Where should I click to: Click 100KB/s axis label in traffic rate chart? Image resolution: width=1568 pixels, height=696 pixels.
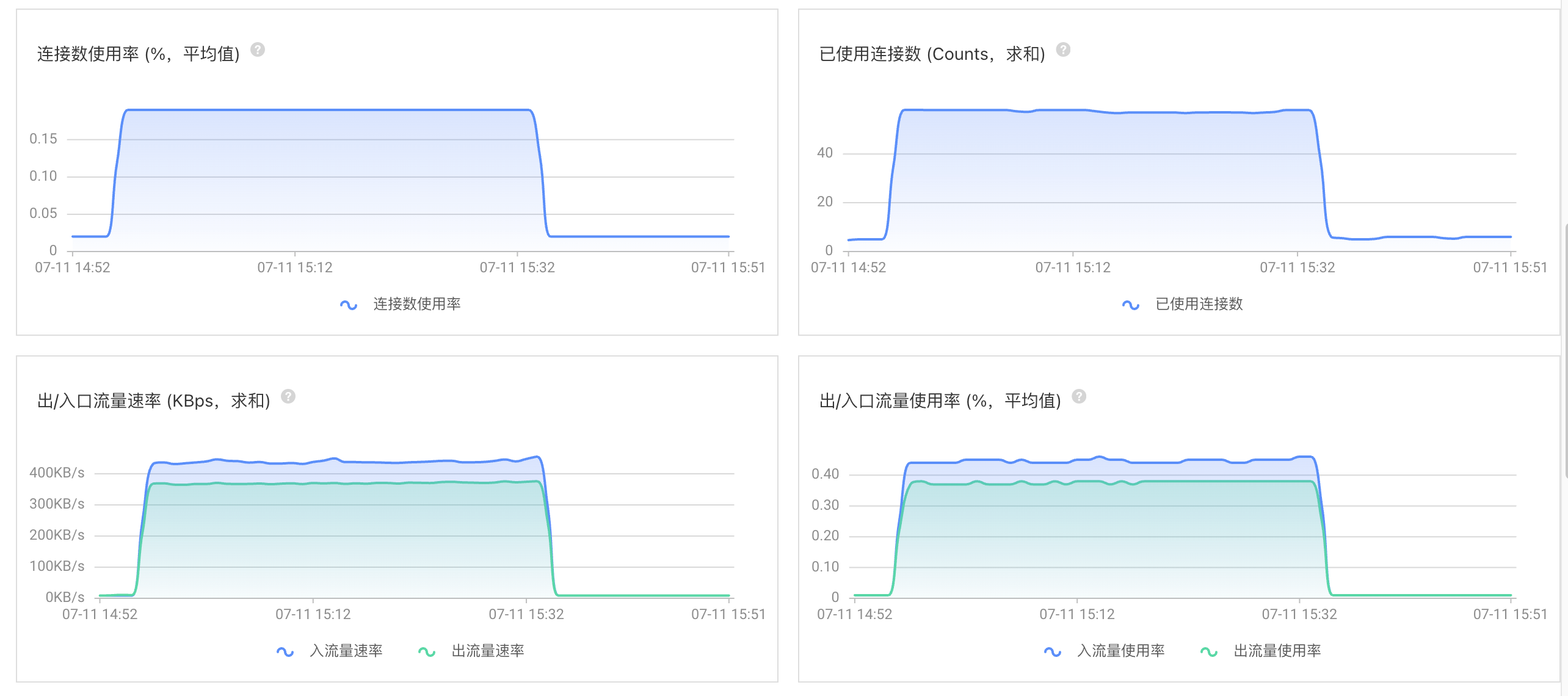click(x=57, y=566)
